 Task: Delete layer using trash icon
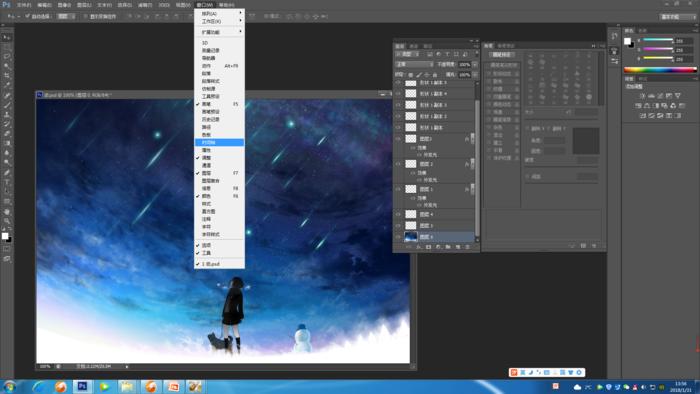pos(468,247)
